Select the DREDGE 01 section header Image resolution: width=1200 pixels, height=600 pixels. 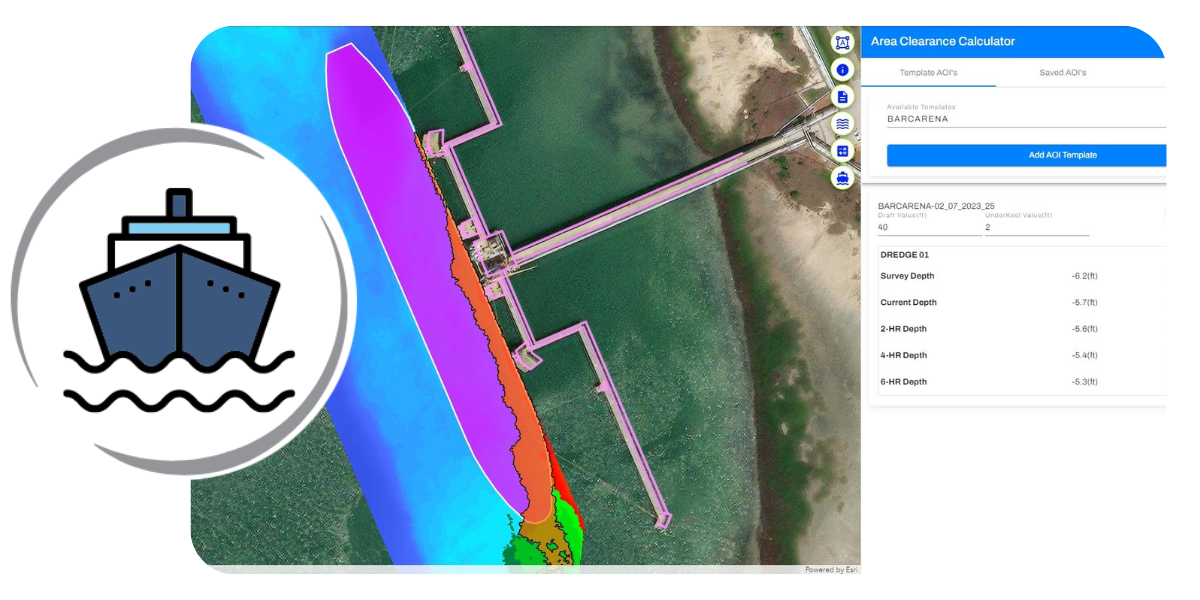point(904,255)
